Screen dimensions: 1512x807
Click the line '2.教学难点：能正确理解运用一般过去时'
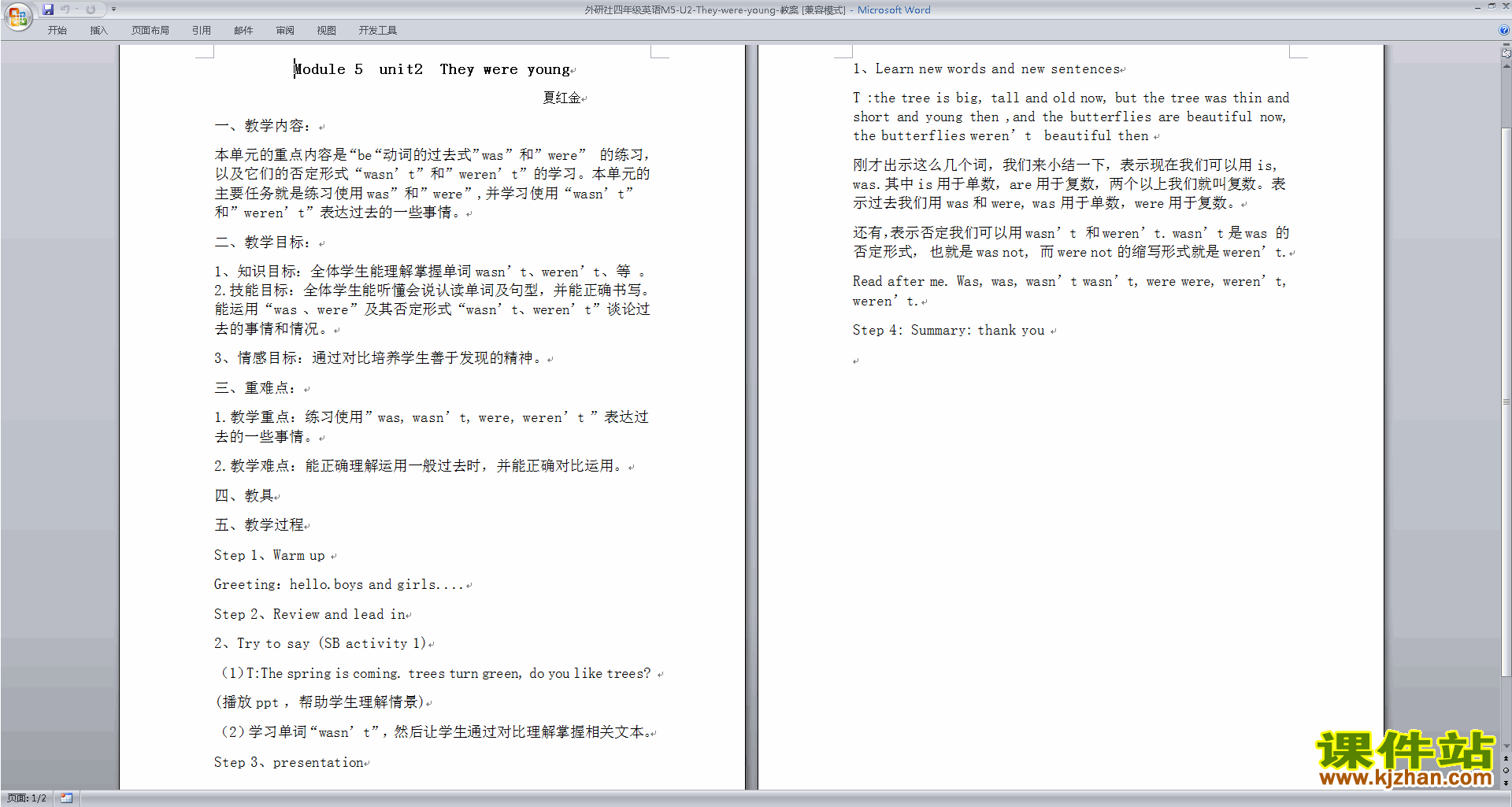coord(421,466)
